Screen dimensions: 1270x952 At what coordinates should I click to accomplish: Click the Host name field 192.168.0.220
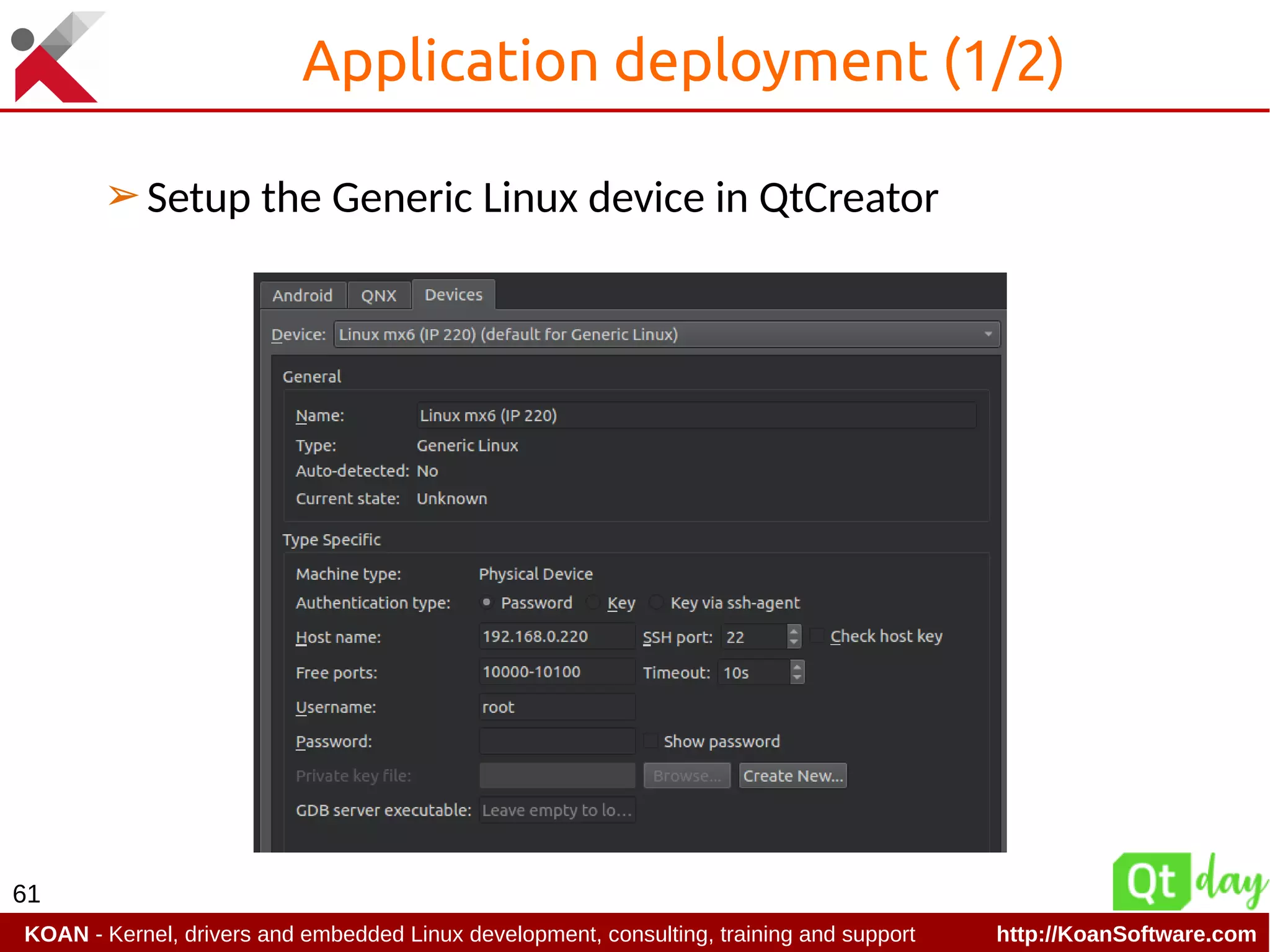[557, 636]
